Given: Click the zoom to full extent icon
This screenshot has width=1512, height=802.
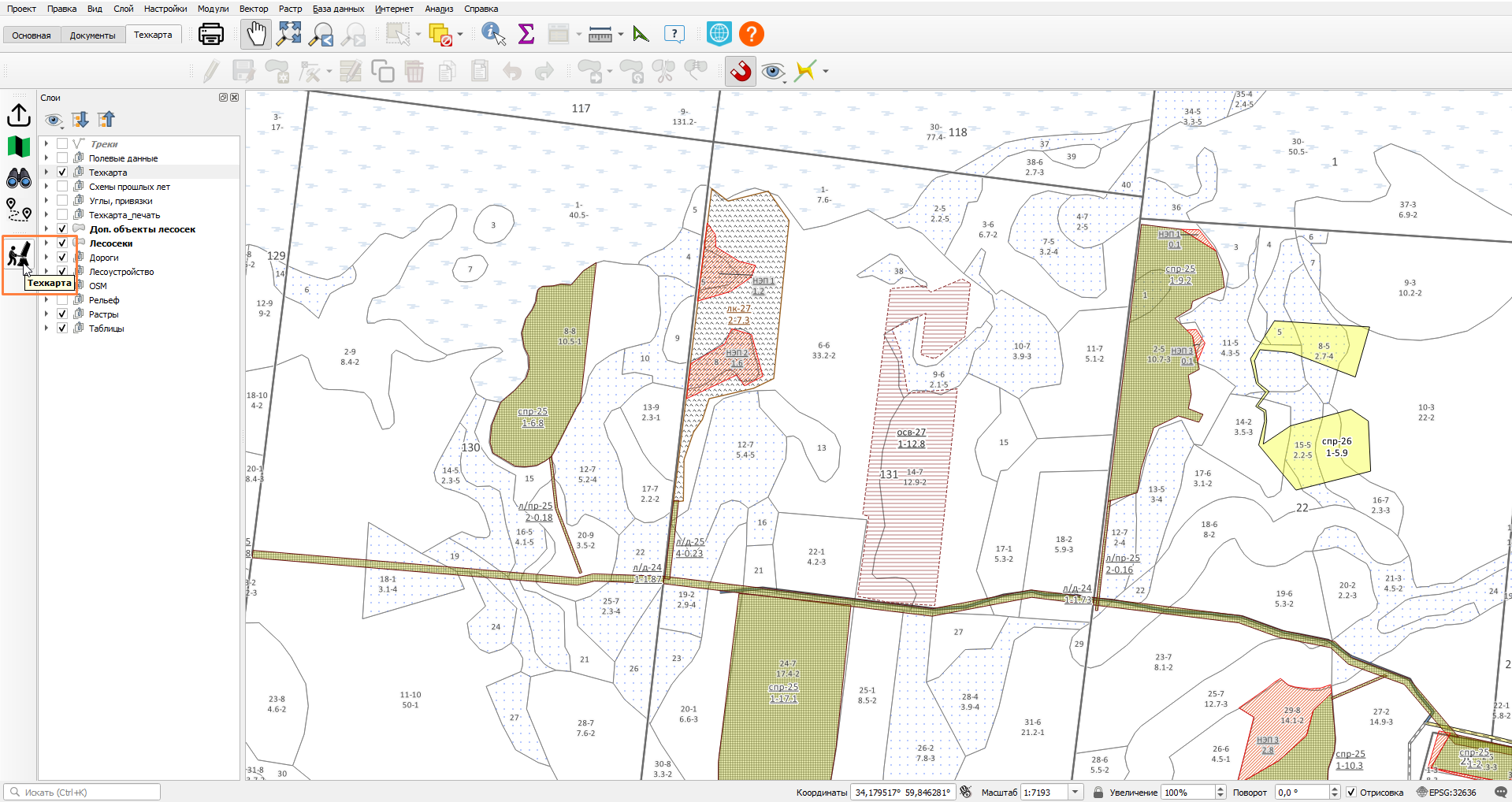Looking at the screenshot, I should pyautogui.click(x=289, y=34).
